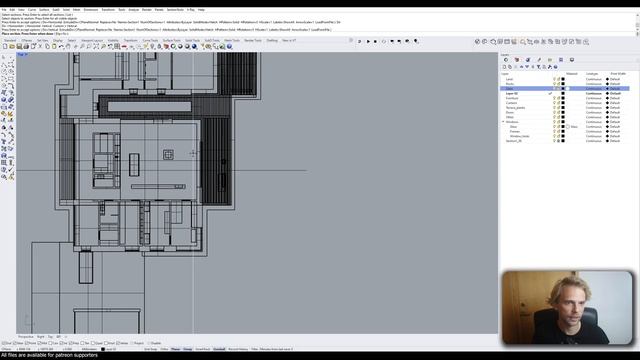This screenshot has height=360, width=640.
Task: Open the CPlane coordinate toggle in status bar
Action: [7, 349]
